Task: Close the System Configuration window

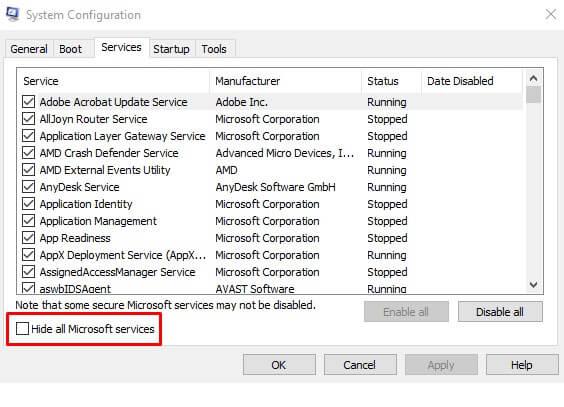Action: point(550,14)
